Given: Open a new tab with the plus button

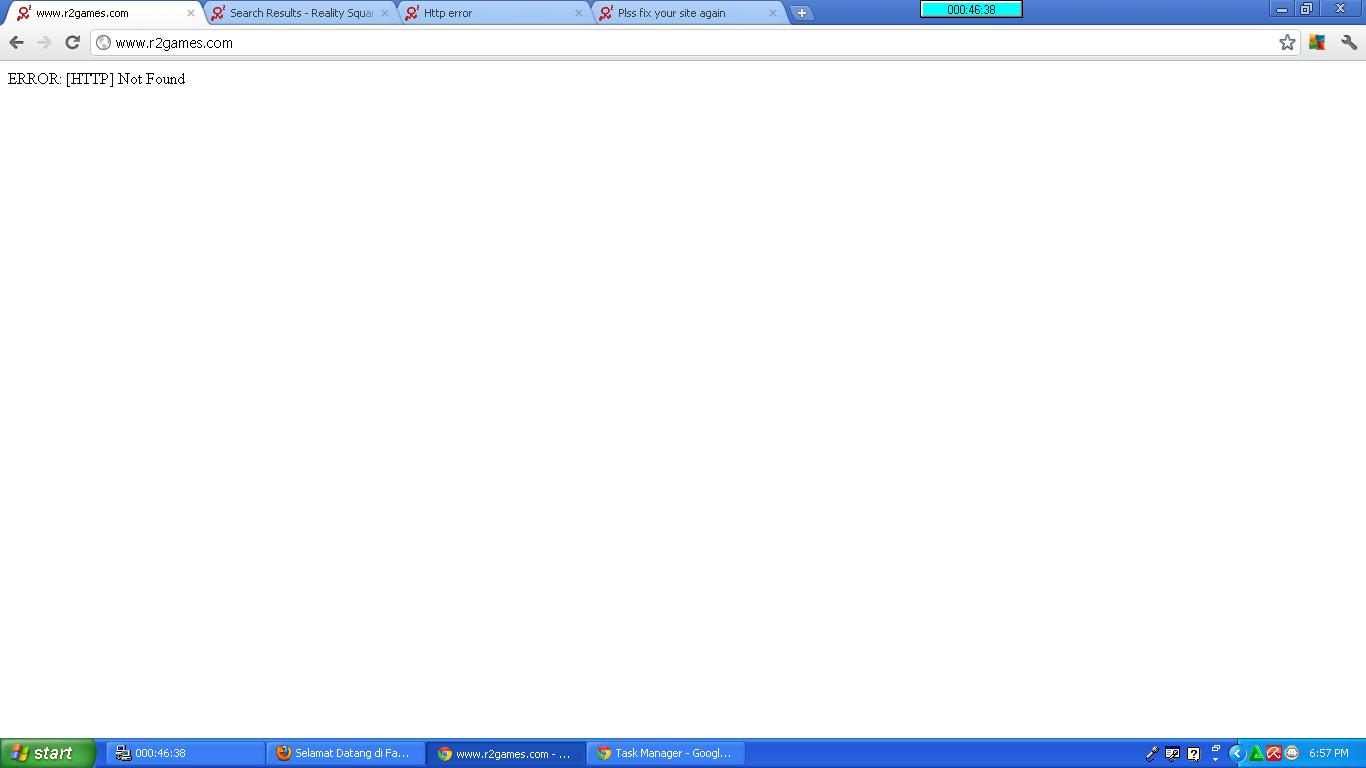Looking at the screenshot, I should (x=801, y=13).
